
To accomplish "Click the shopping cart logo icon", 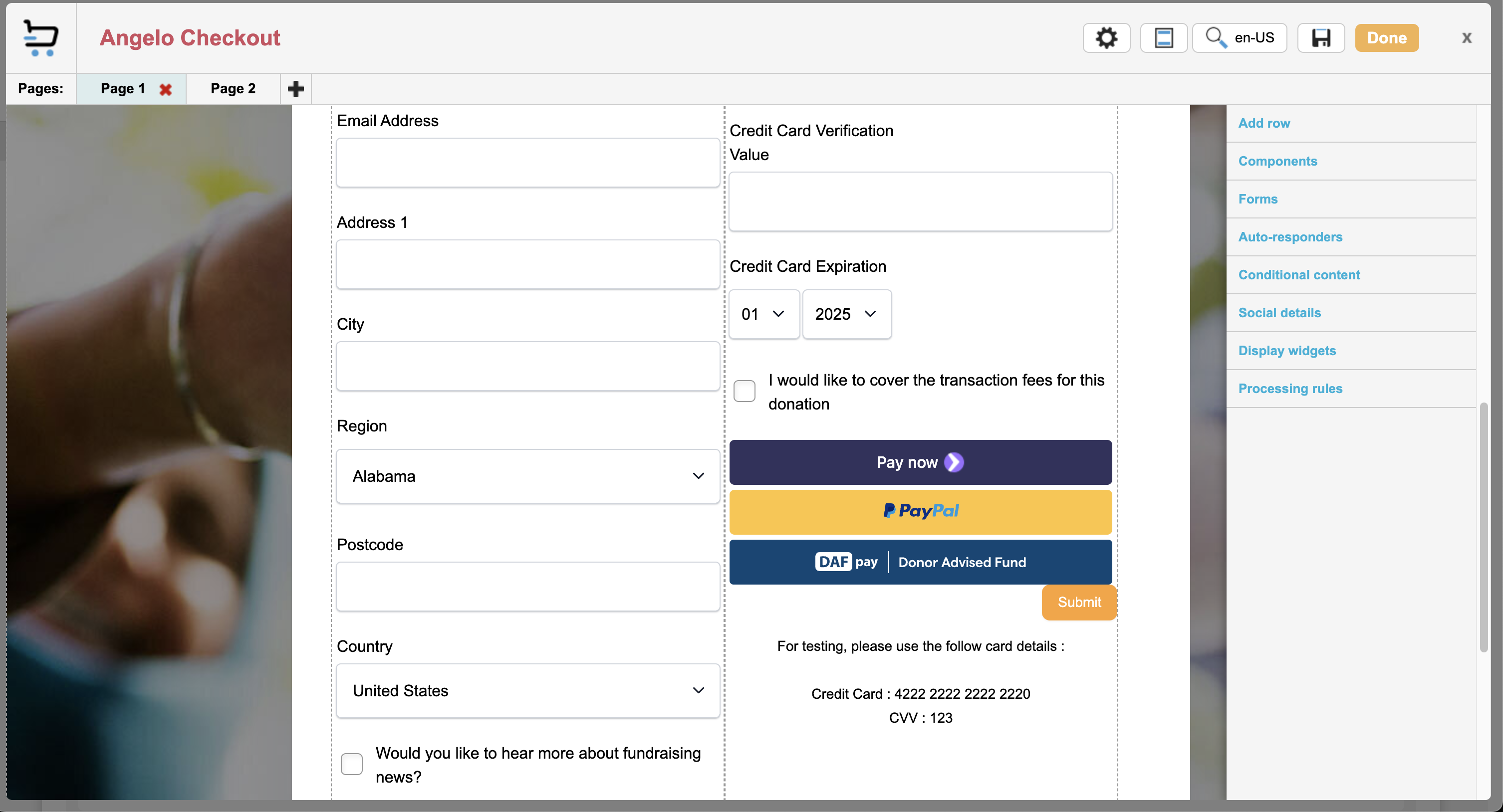I will point(40,38).
